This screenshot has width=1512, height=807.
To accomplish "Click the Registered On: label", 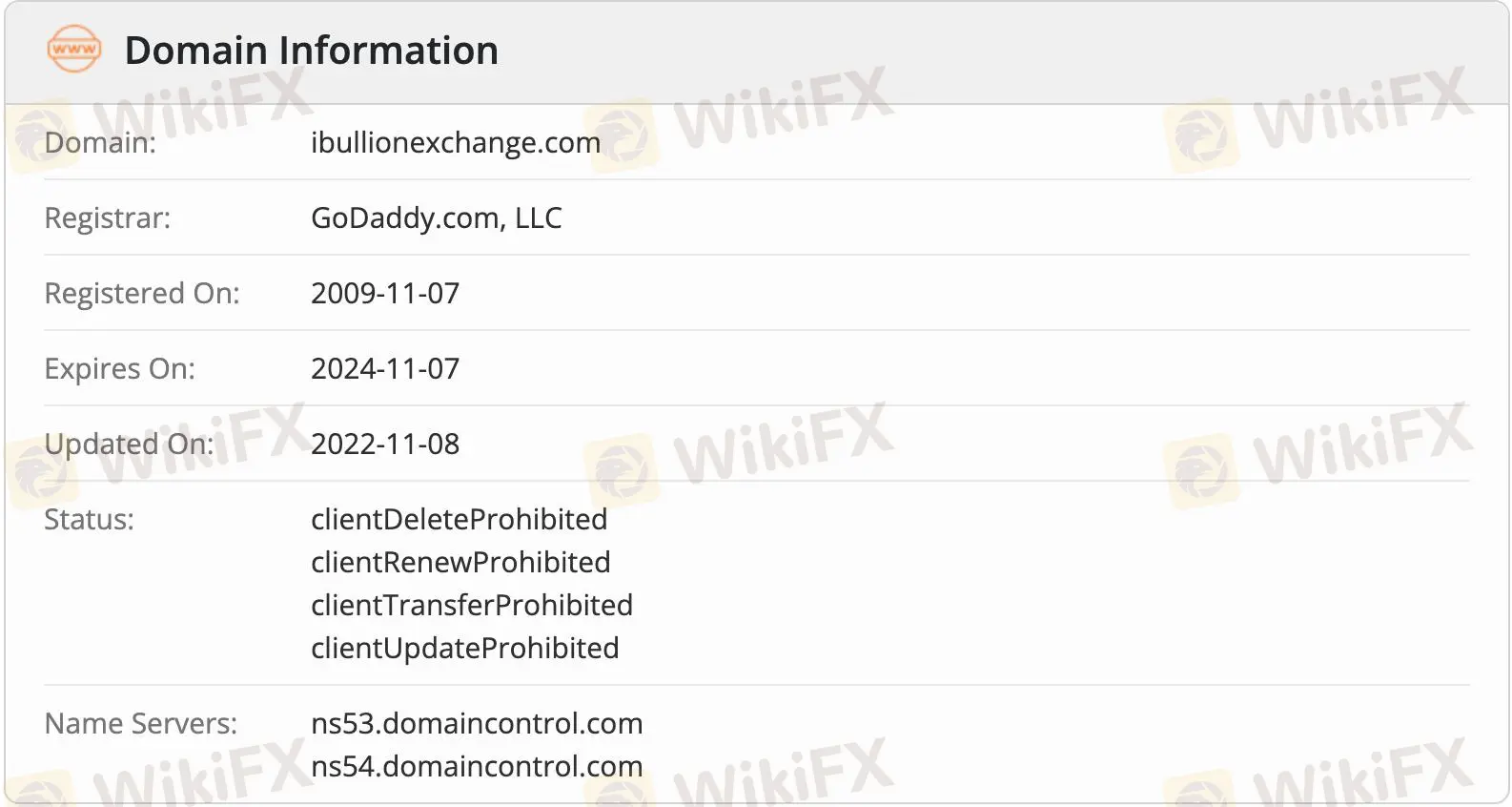I will (142, 294).
